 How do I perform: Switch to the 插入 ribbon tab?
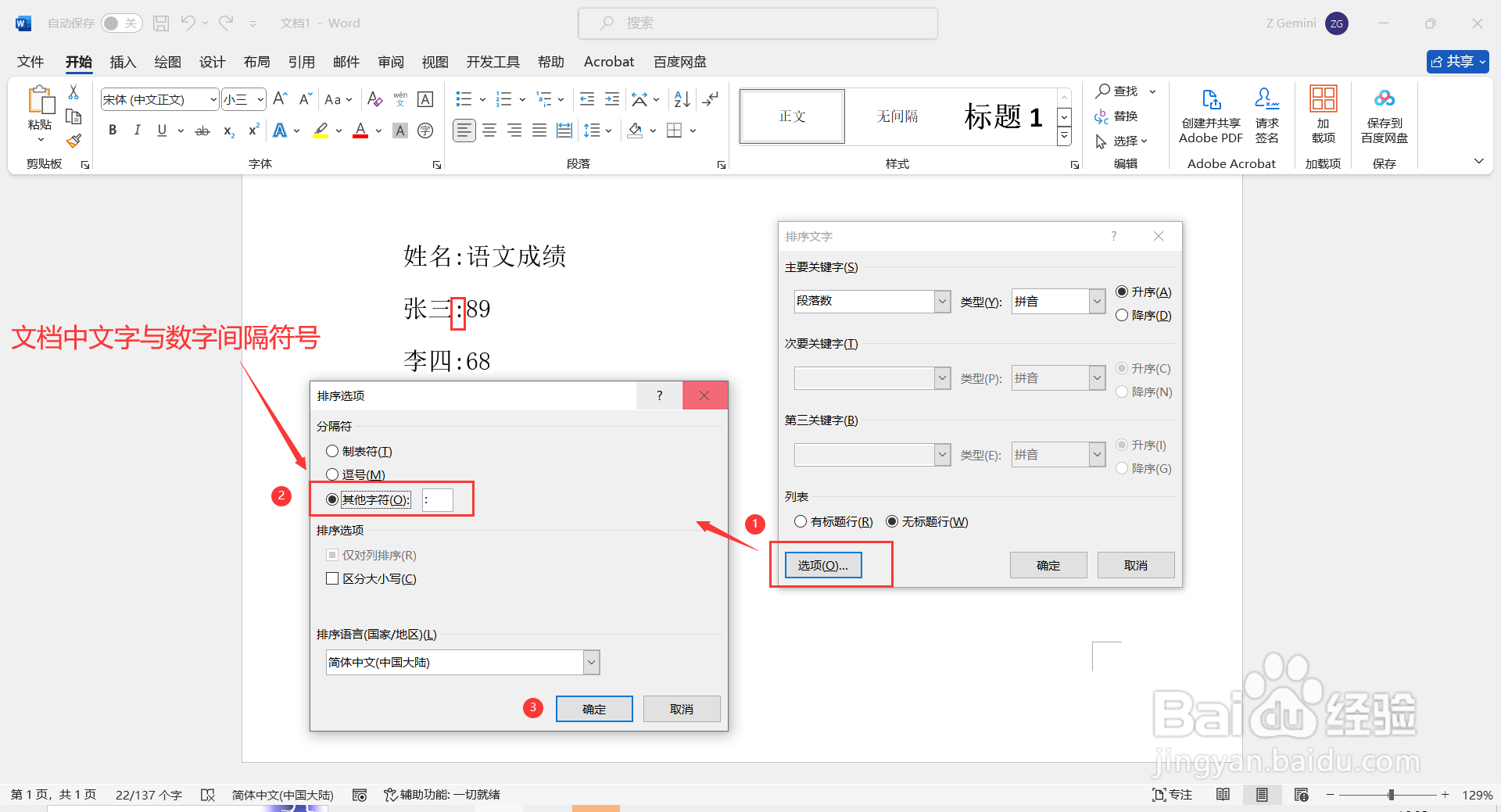tap(122, 62)
